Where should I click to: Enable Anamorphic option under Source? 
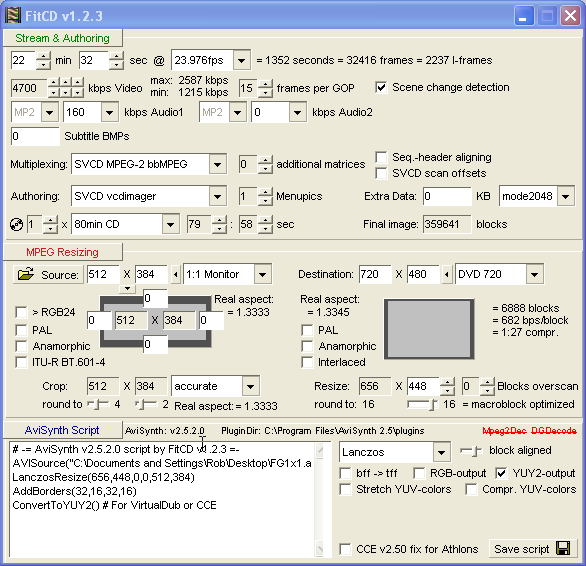tap(21, 346)
